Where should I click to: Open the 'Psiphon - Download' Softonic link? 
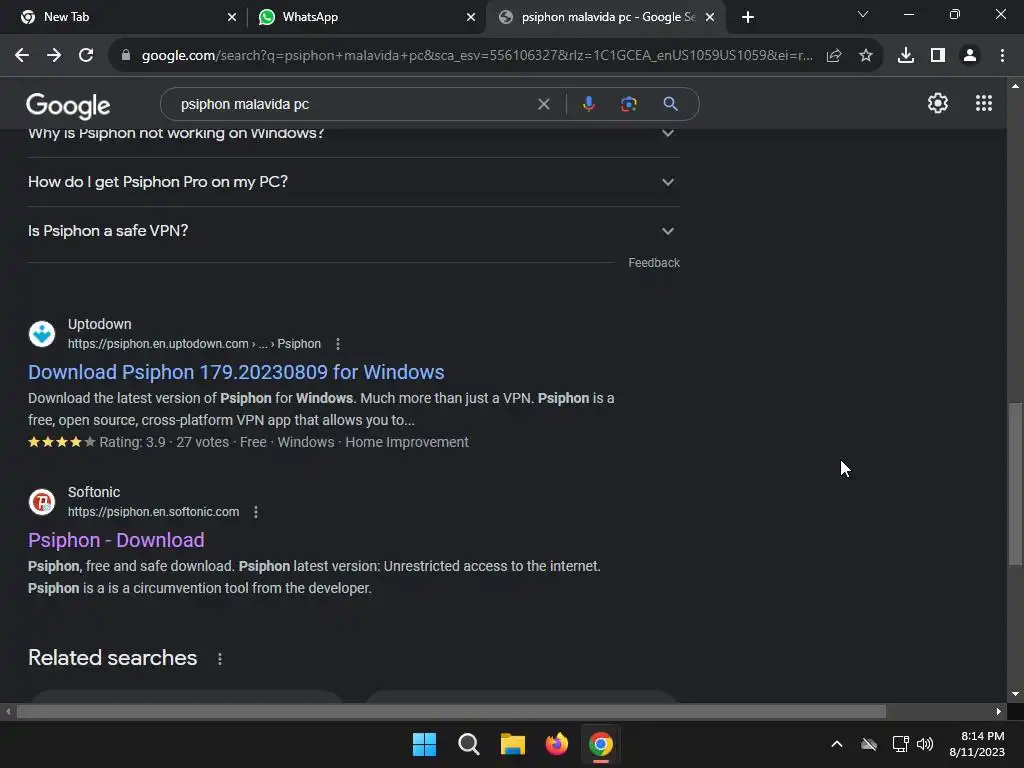(x=116, y=540)
